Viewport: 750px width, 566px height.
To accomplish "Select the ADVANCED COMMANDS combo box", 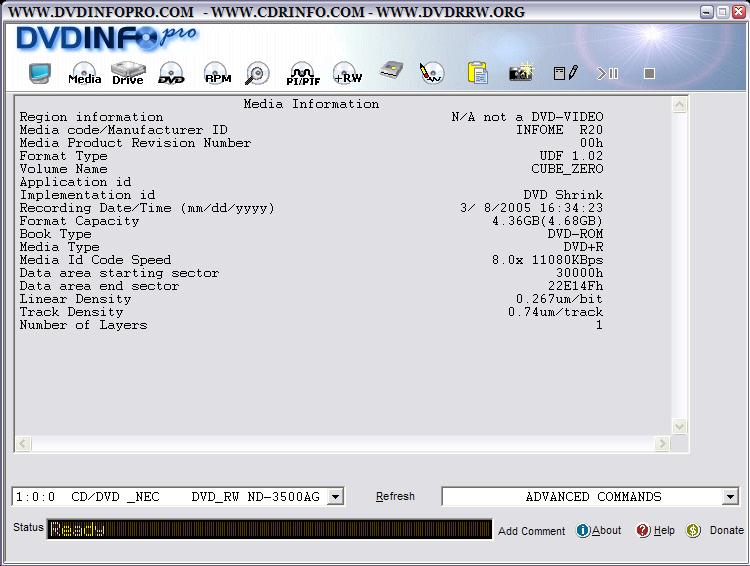I will click(x=590, y=497).
